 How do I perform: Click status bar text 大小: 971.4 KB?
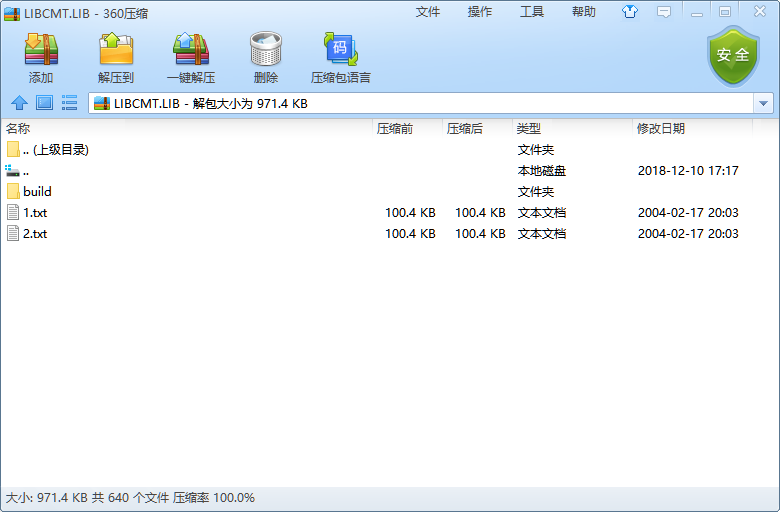47,498
